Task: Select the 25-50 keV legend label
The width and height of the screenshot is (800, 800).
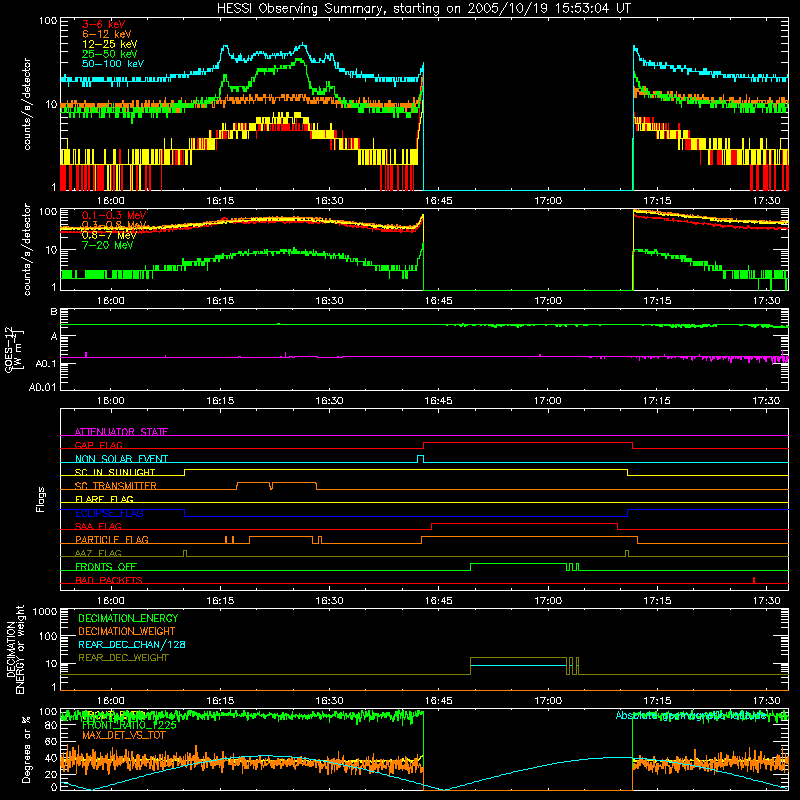Action: point(110,54)
